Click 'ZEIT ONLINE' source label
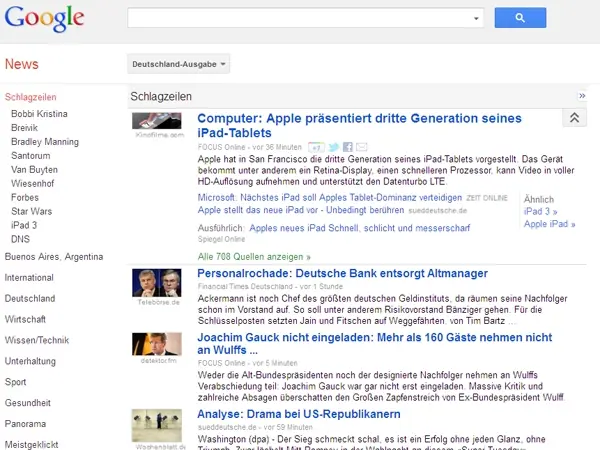 point(487,198)
